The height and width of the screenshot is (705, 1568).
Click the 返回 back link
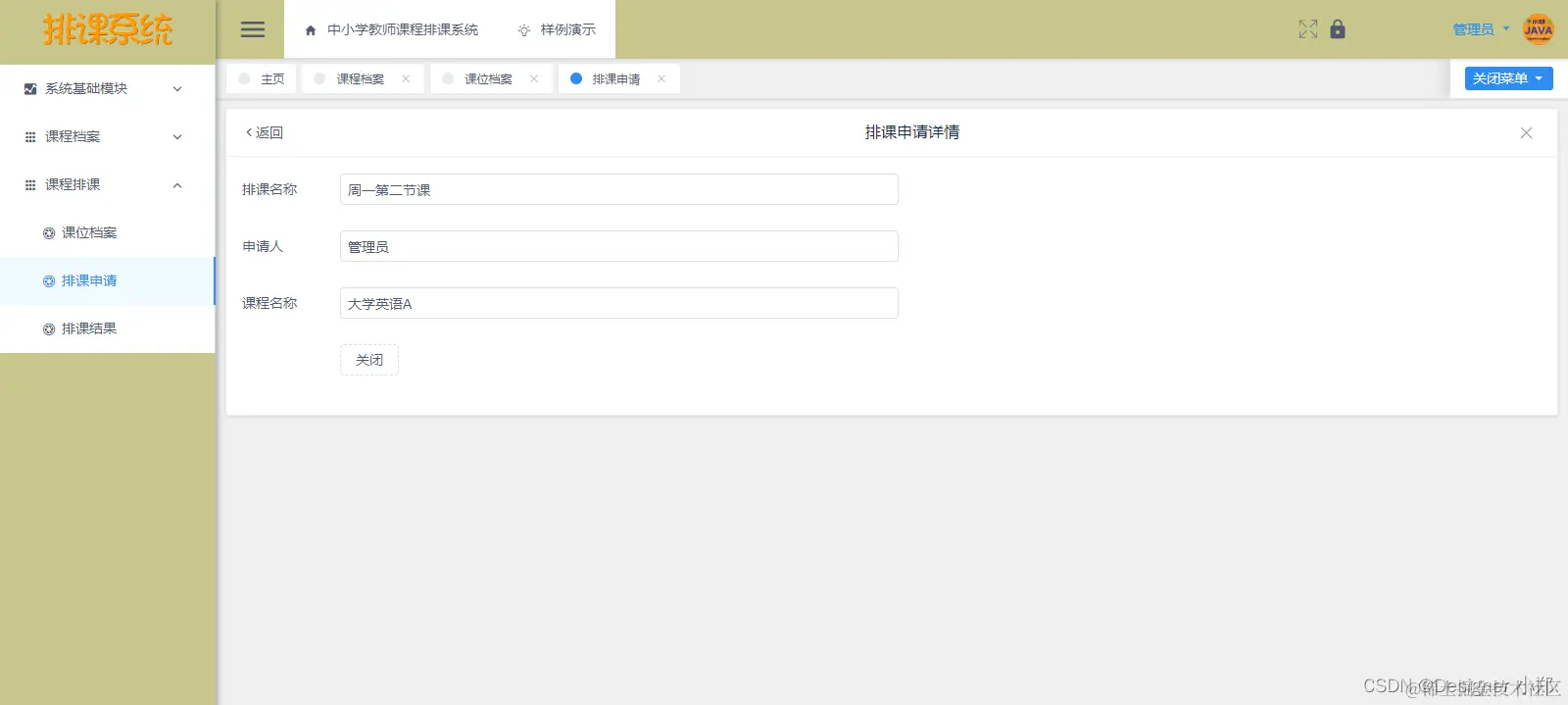265,133
